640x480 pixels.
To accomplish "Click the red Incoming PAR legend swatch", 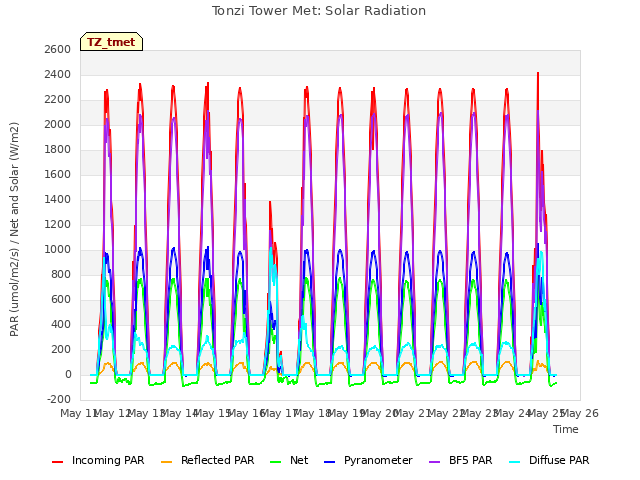I will [x=58, y=462].
